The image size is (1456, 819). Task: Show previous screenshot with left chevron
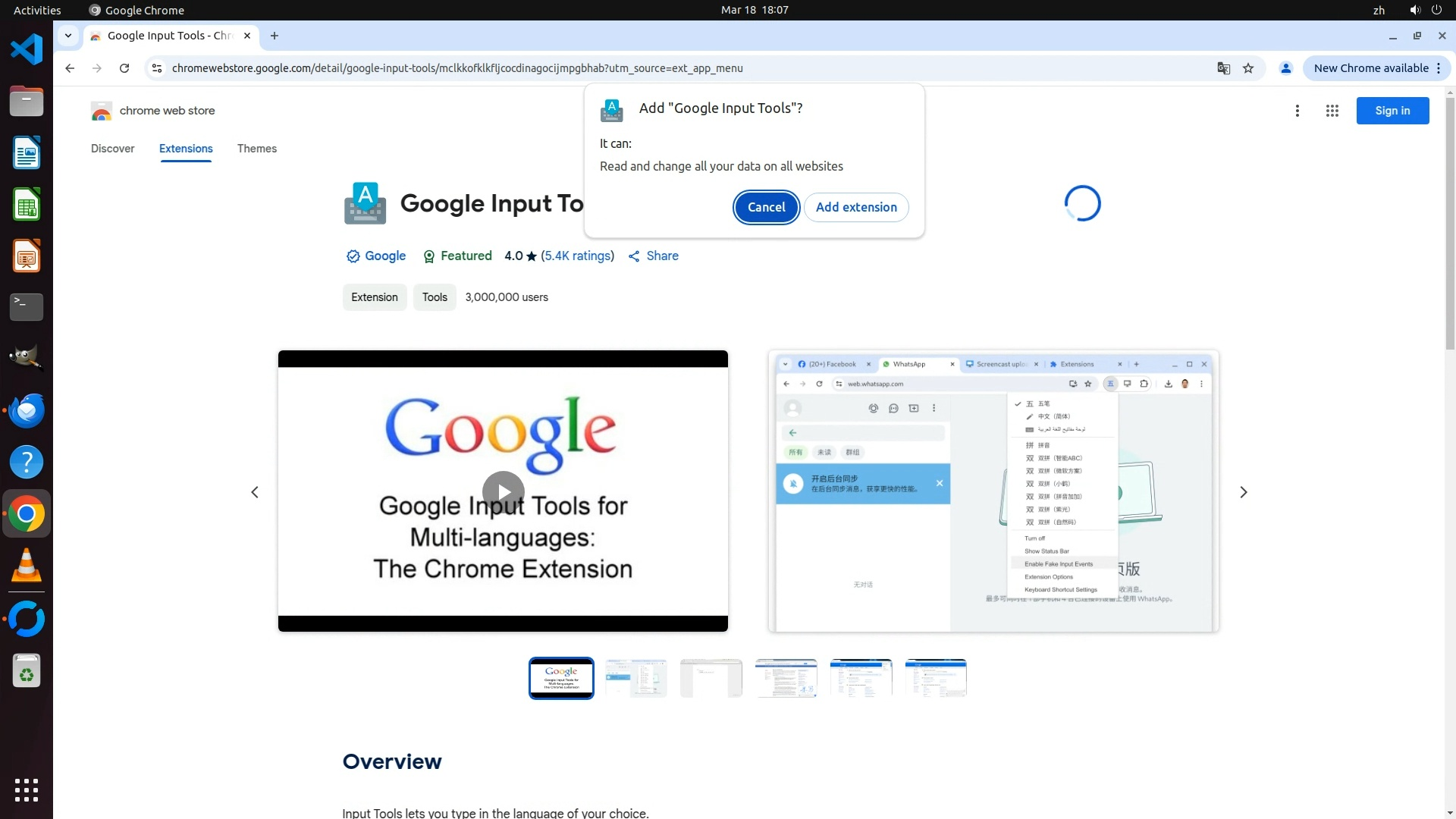pyautogui.click(x=255, y=492)
